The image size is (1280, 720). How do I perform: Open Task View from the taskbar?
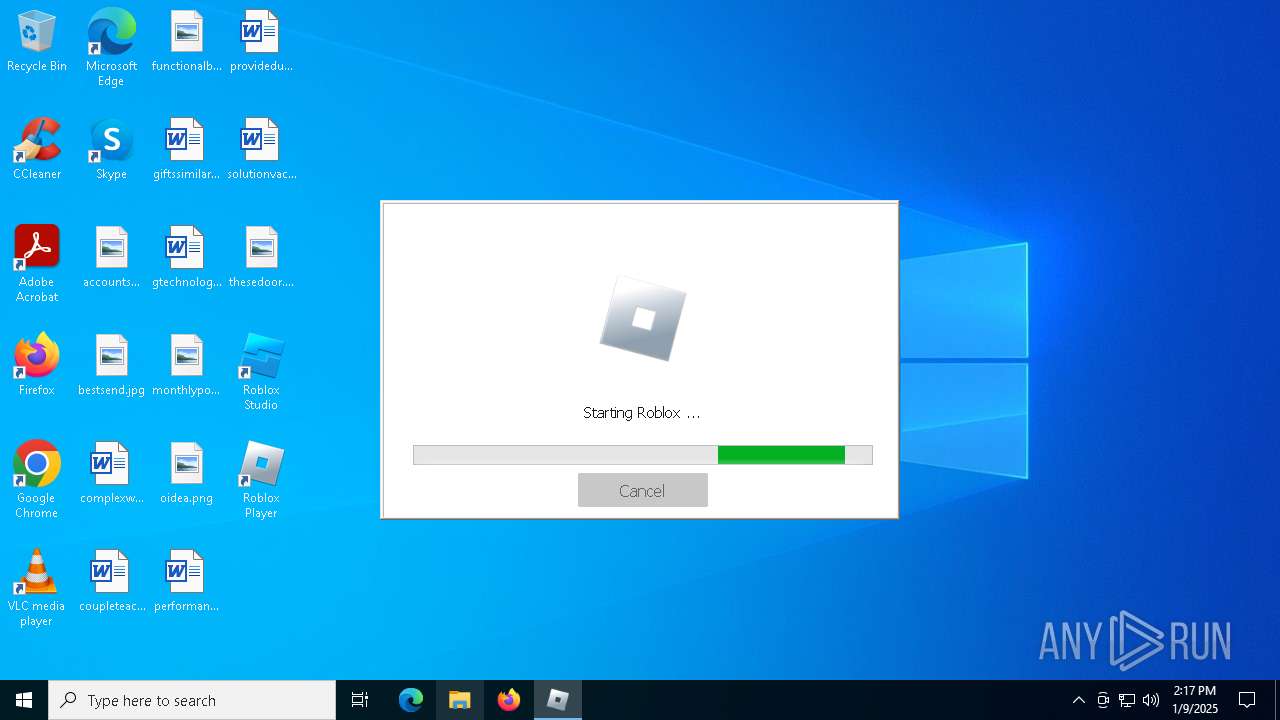click(360, 700)
